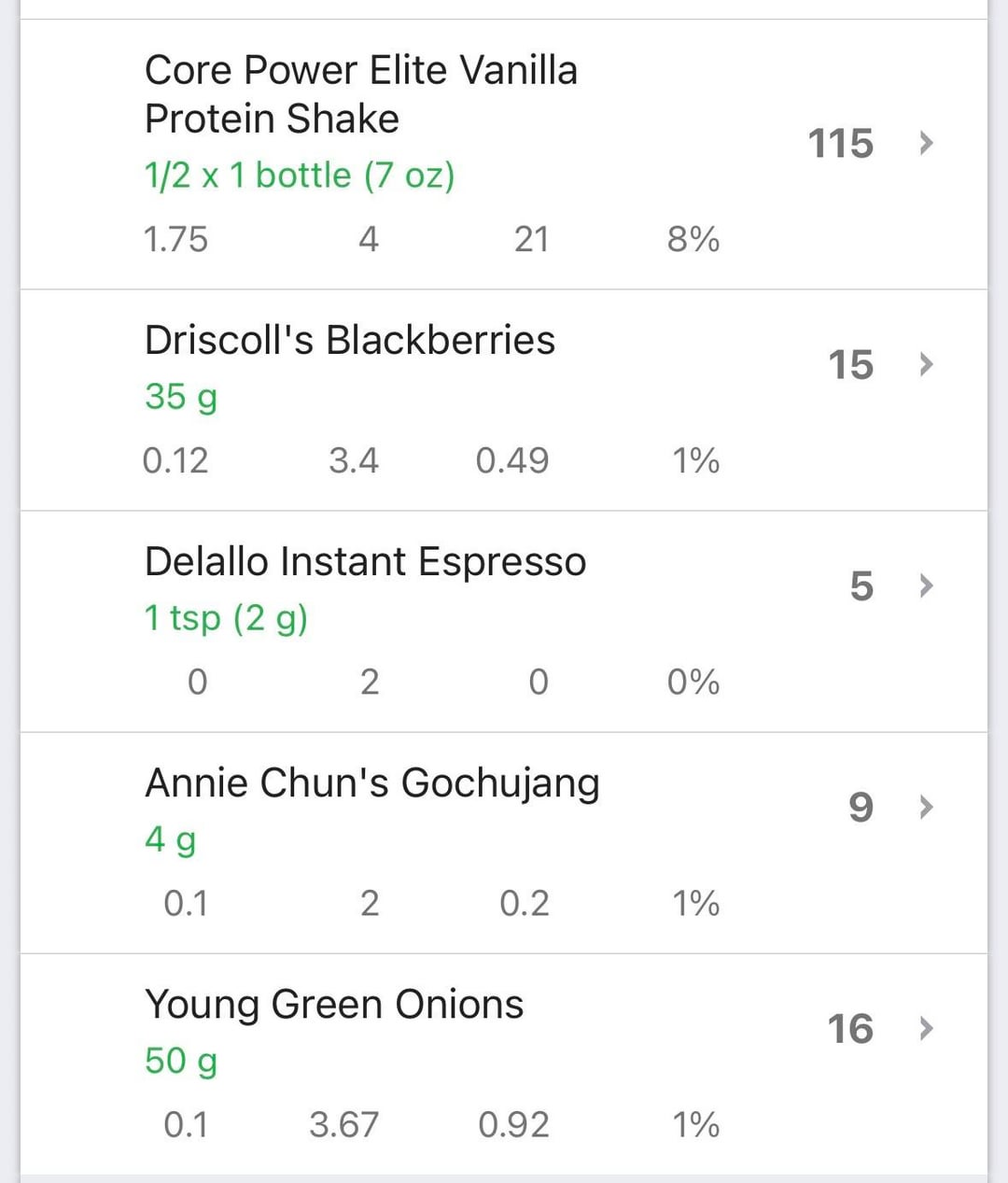This screenshot has width=1008, height=1183.
Task: Select Core Power Elite Vanilla Protein Shake title
Action: coord(360,94)
